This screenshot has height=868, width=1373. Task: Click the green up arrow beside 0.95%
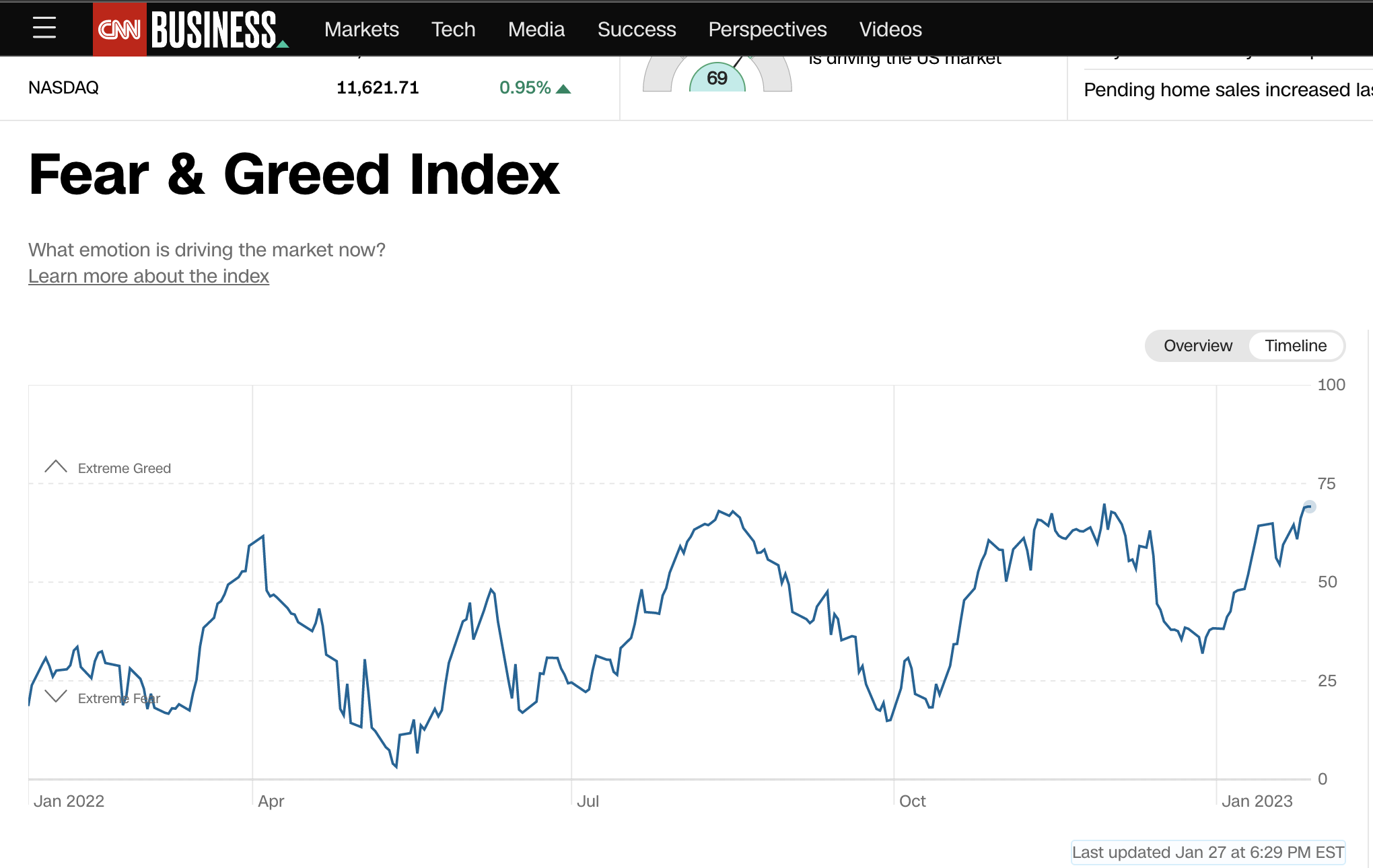564,89
